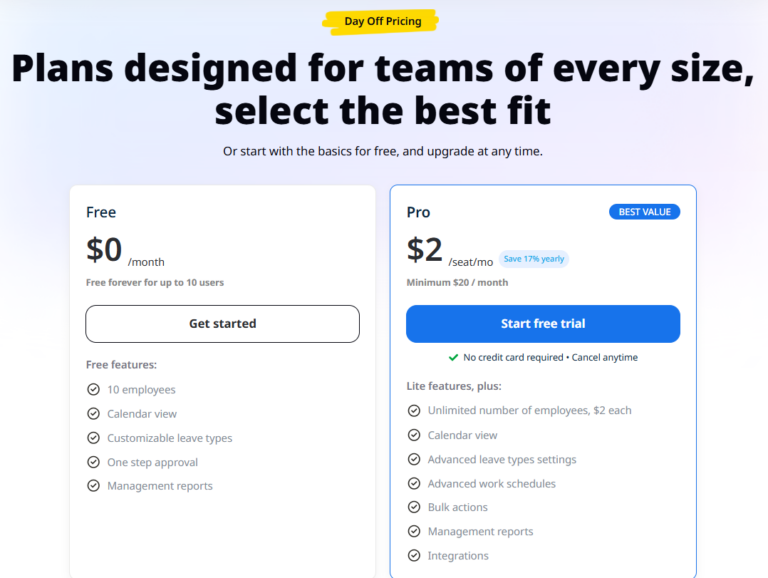Viewport: 768px width, 578px height.
Task: Click the $2 per seat price
Action: (426, 250)
